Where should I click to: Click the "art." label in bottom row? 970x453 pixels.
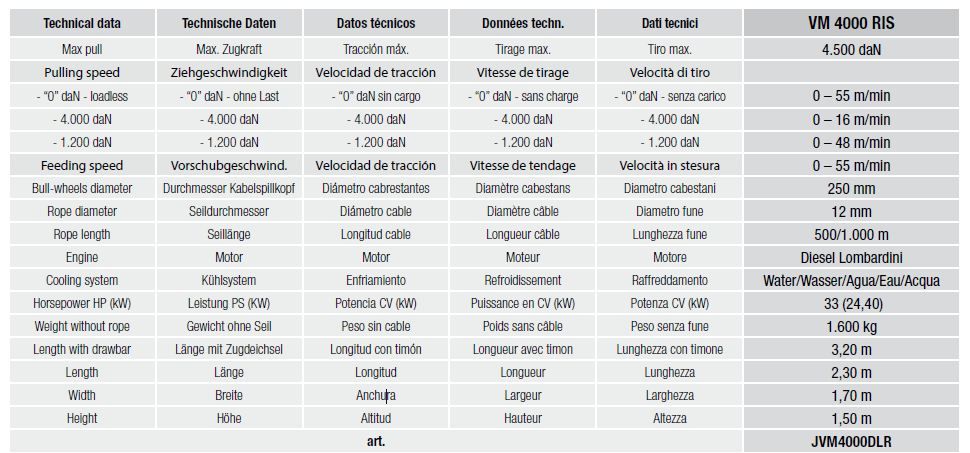[x=375, y=441]
